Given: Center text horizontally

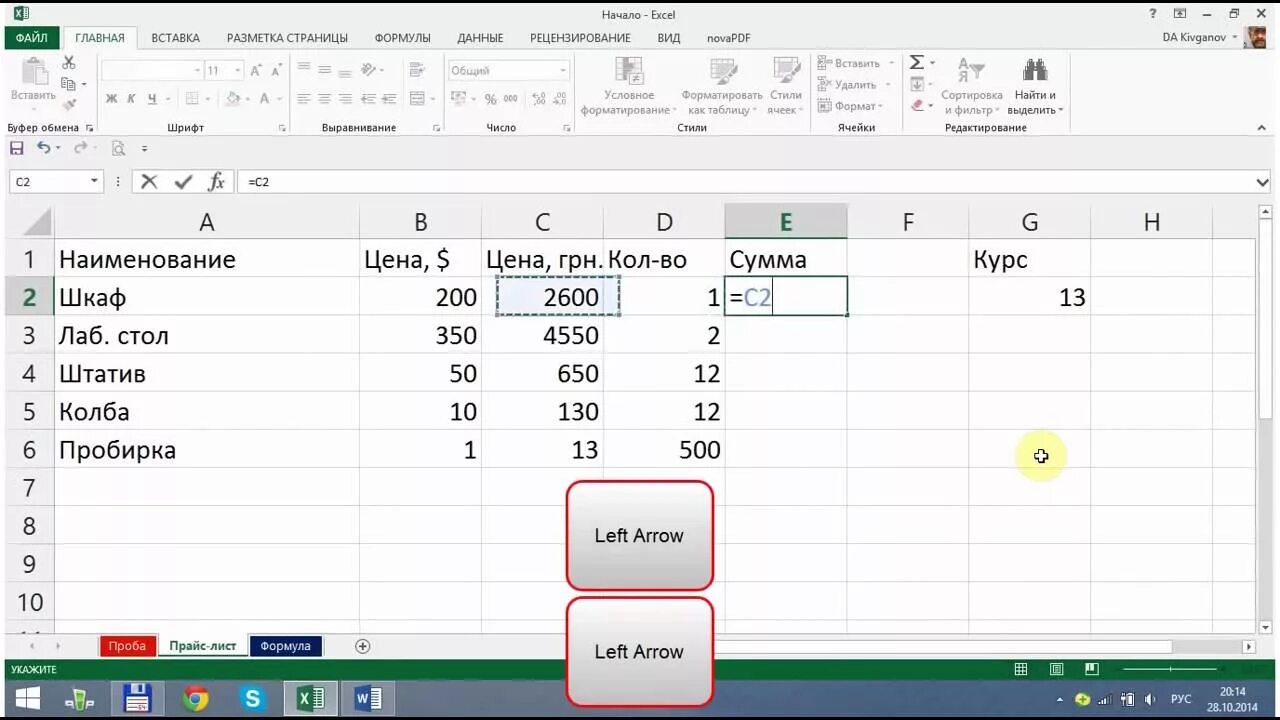Looking at the screenshot, I should (x=324, y=99).
